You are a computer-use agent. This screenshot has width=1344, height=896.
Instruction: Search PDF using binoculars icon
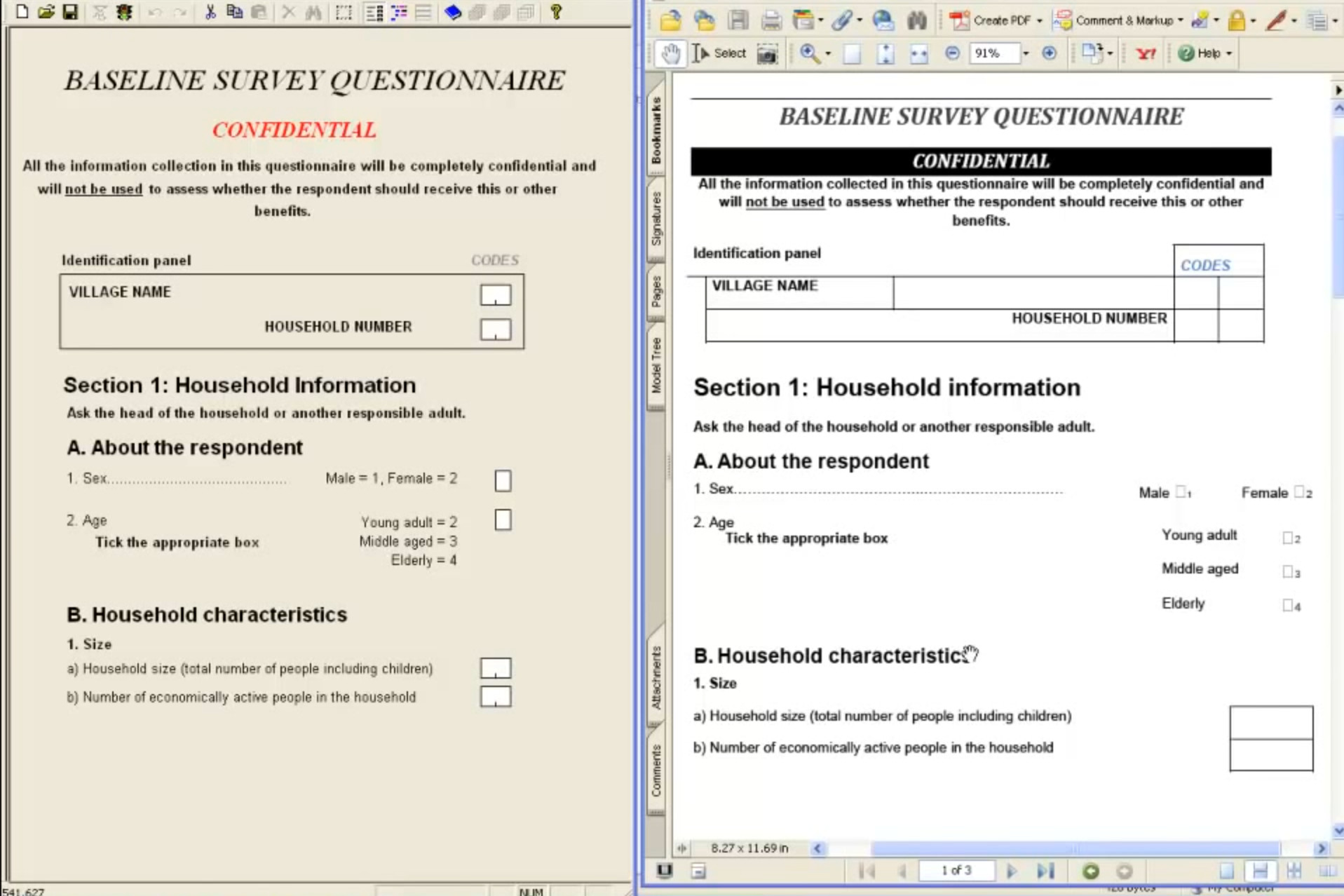click(x=916, y=20)
